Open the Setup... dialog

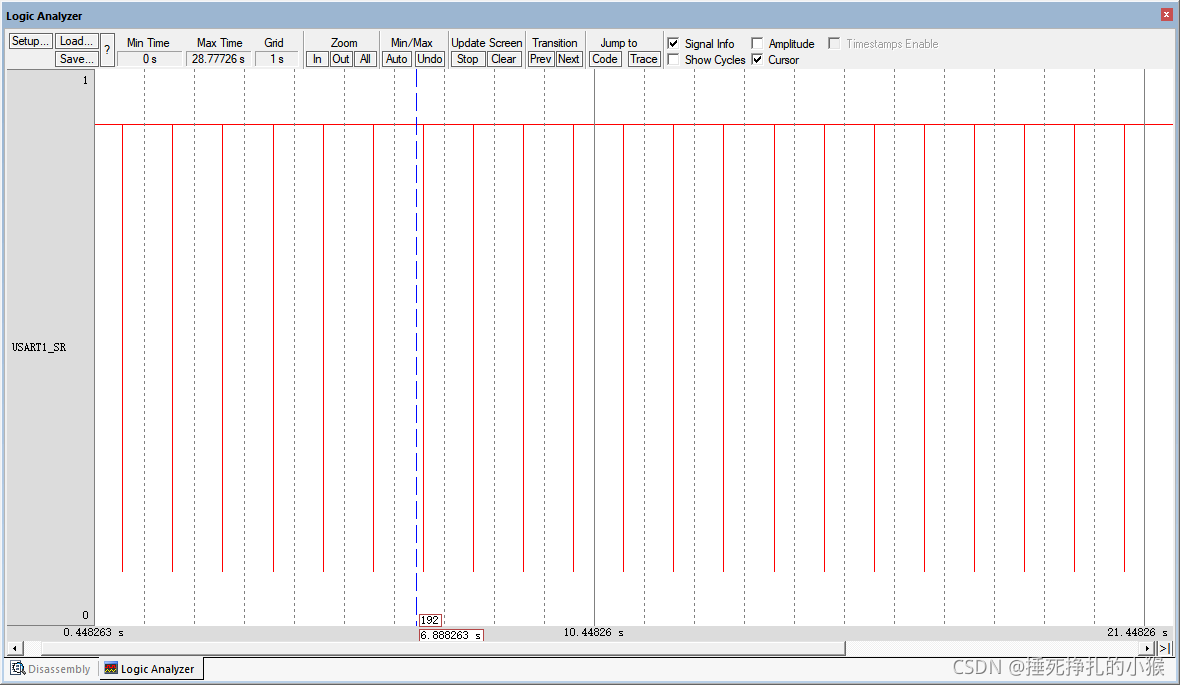tap(30, 41)
